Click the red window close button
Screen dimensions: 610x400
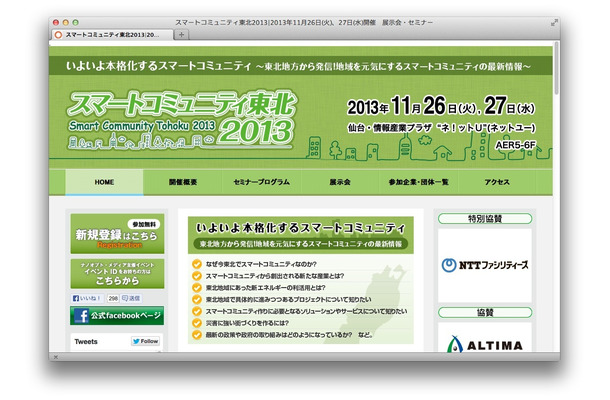pyautogui.click(x=56, y=23)
